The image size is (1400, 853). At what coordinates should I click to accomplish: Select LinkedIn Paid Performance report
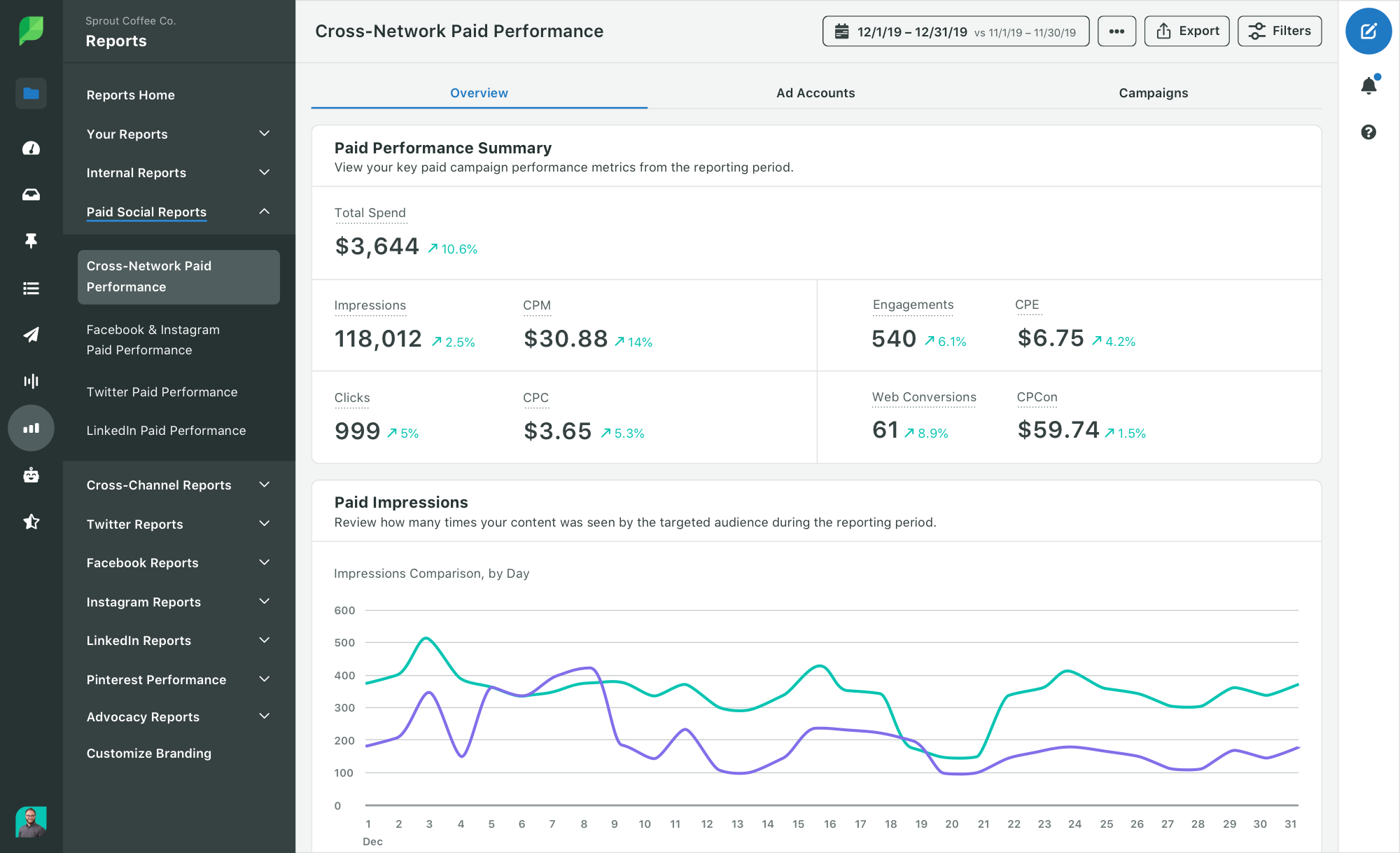(166, 430)
